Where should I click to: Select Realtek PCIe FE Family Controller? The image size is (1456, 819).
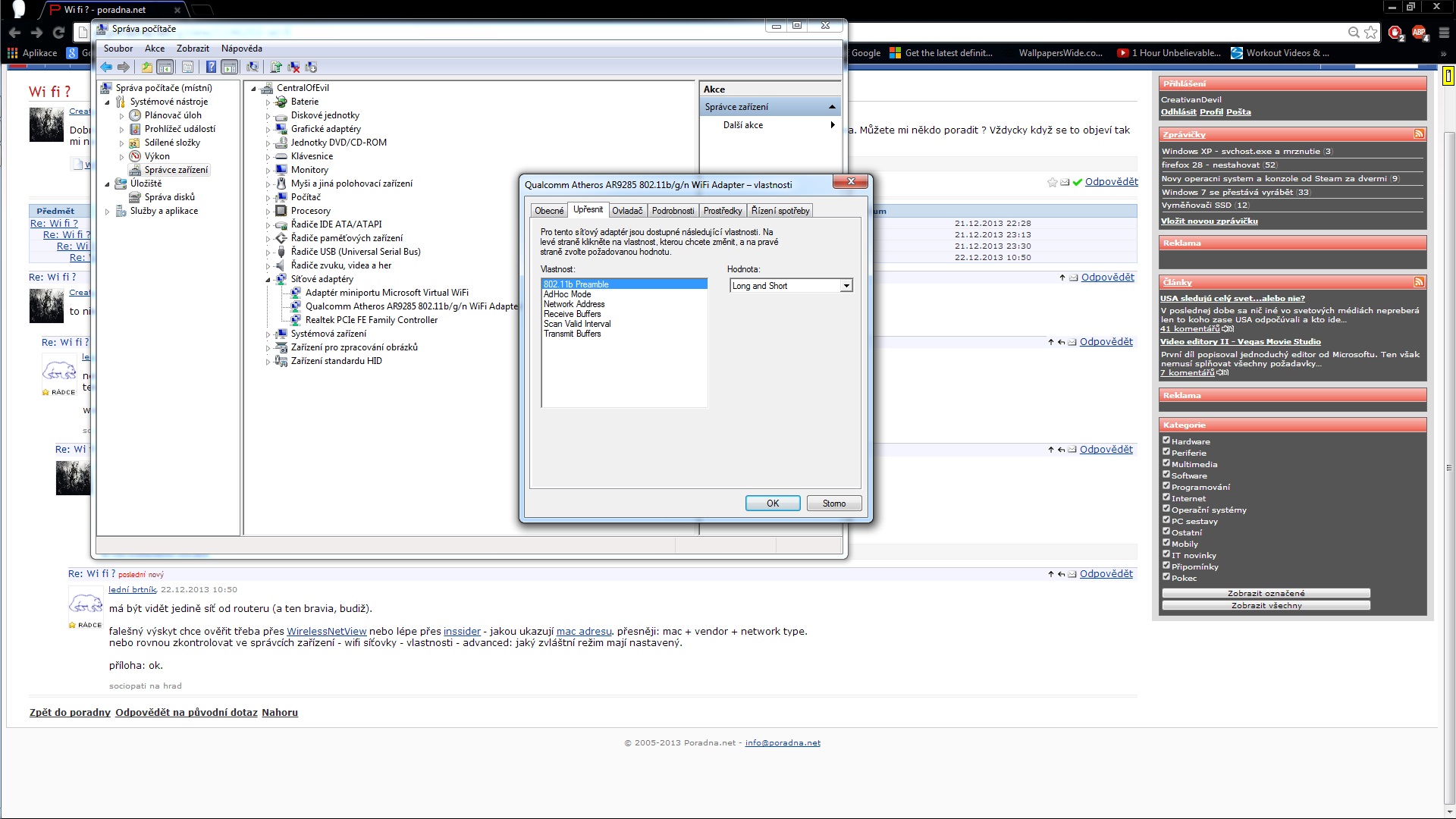tap(372, 320)
